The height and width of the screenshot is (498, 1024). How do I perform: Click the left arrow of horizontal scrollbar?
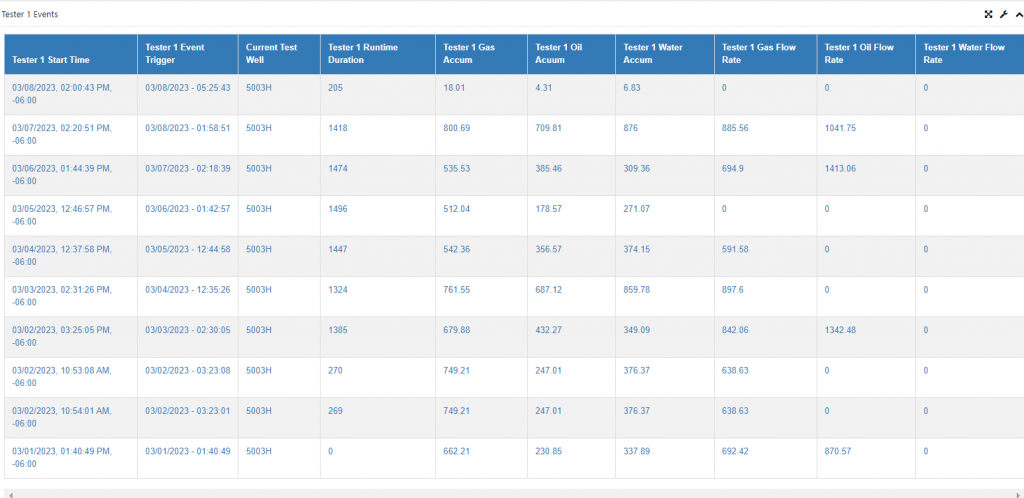pos(10,495)
